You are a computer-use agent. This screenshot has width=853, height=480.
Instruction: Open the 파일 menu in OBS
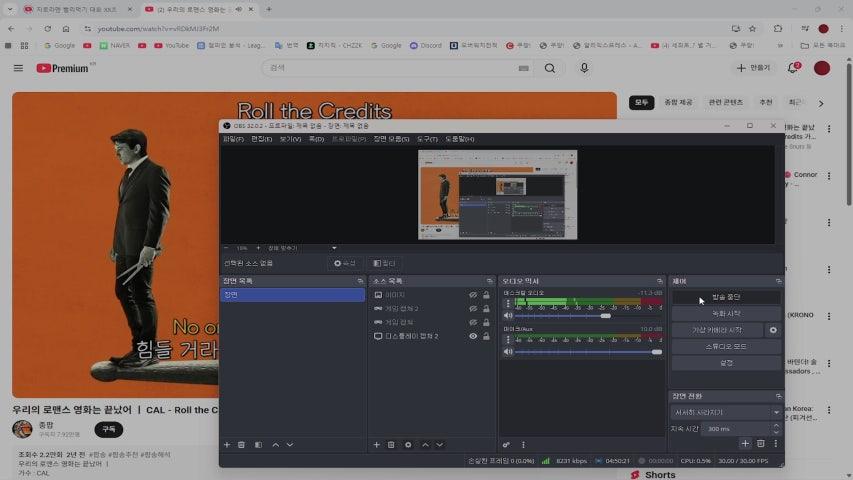(232, 139)
